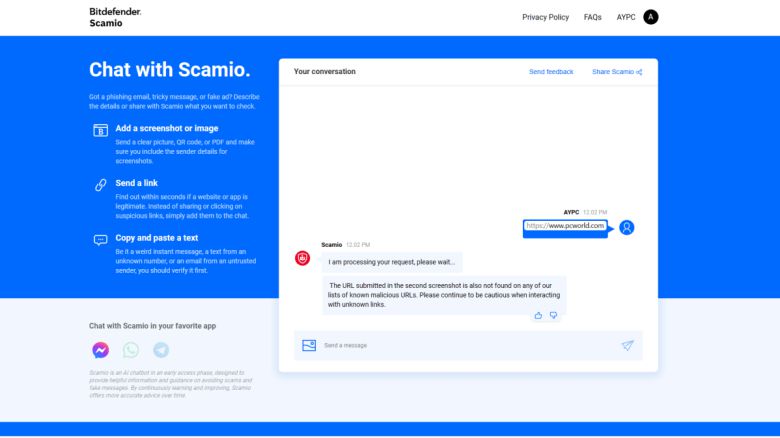The image size is (780, 438).
Task: Open Scamio chat in WhatsApp
Action: (x=131, y=350)
